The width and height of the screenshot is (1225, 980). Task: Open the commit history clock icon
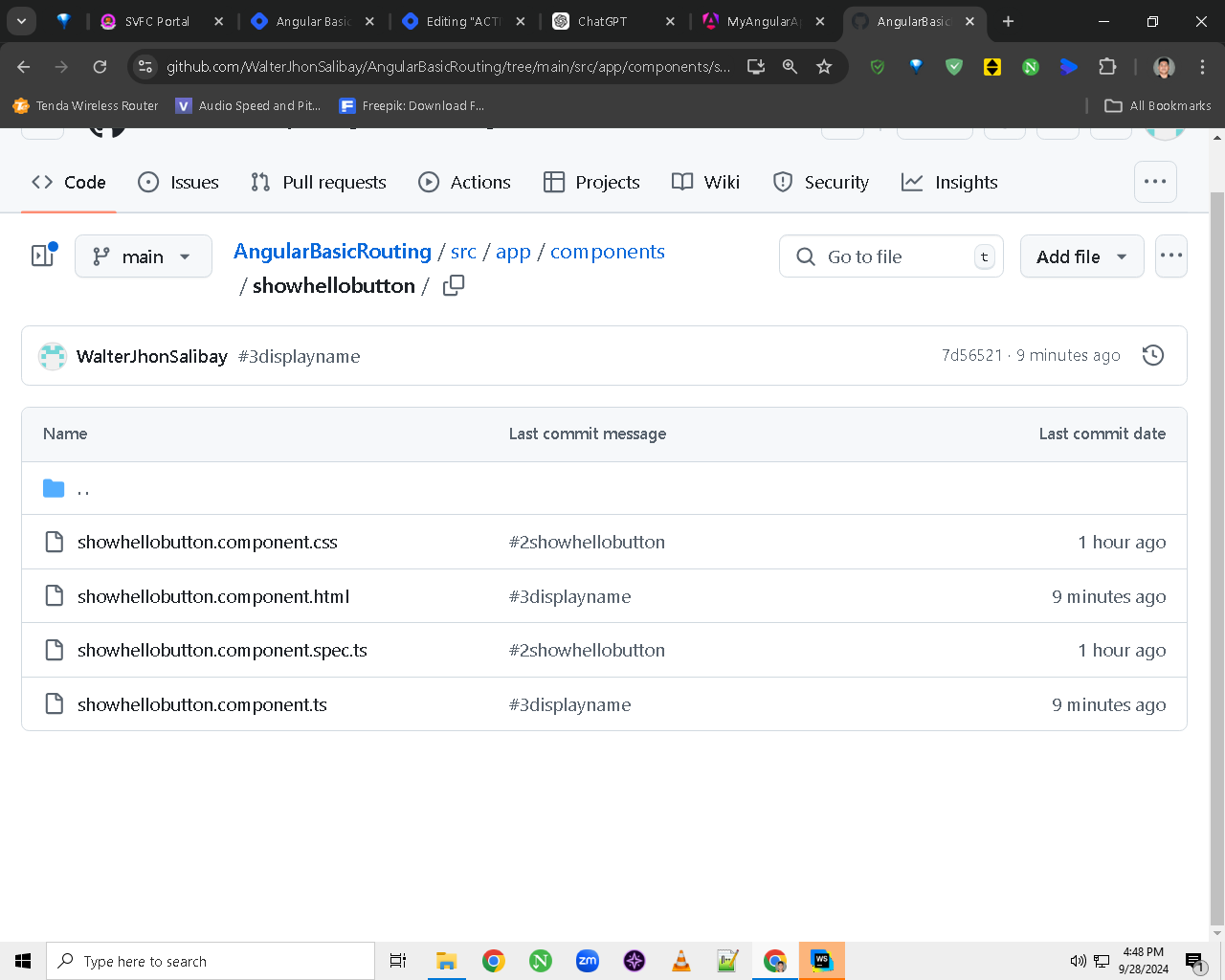coord(1153,355)
